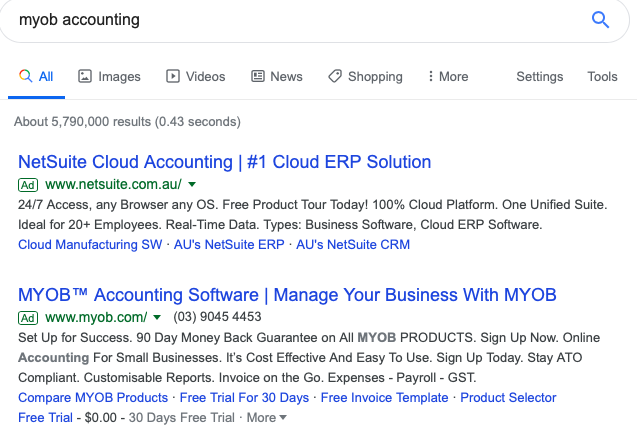The width and height of the screenshot is (637, 443).
Task: Click the News newspaper icon
Action: [258, 76]
